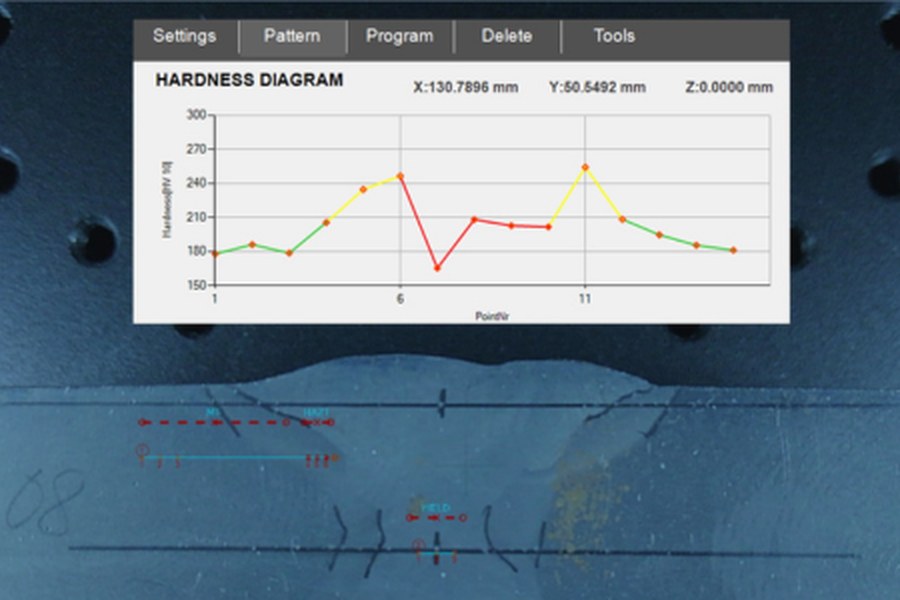The height and width of the screenshot is (600, 900).
Task: Open the Settings menu
Action: point(185,36)
